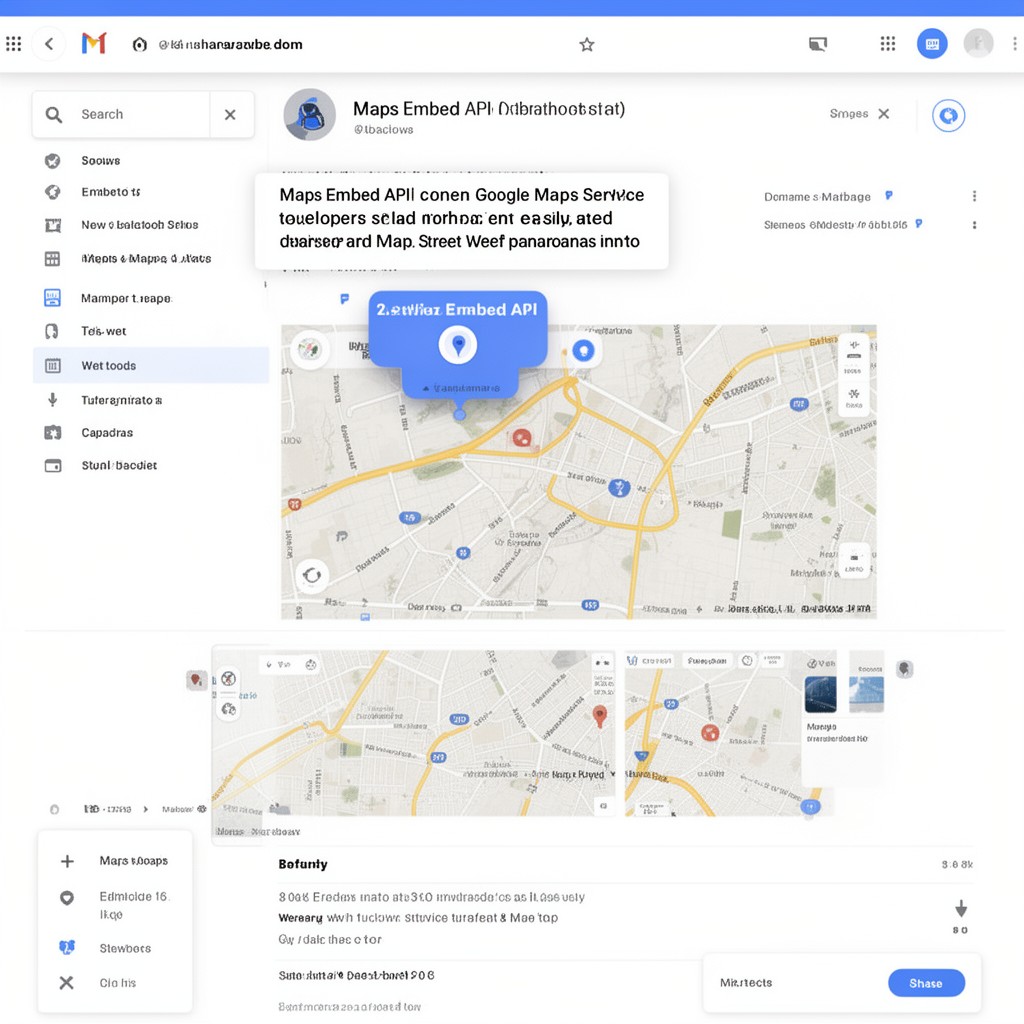Click red pin on lower left map
Screen dimensions: 1024x1024
(x=600, y=716)
